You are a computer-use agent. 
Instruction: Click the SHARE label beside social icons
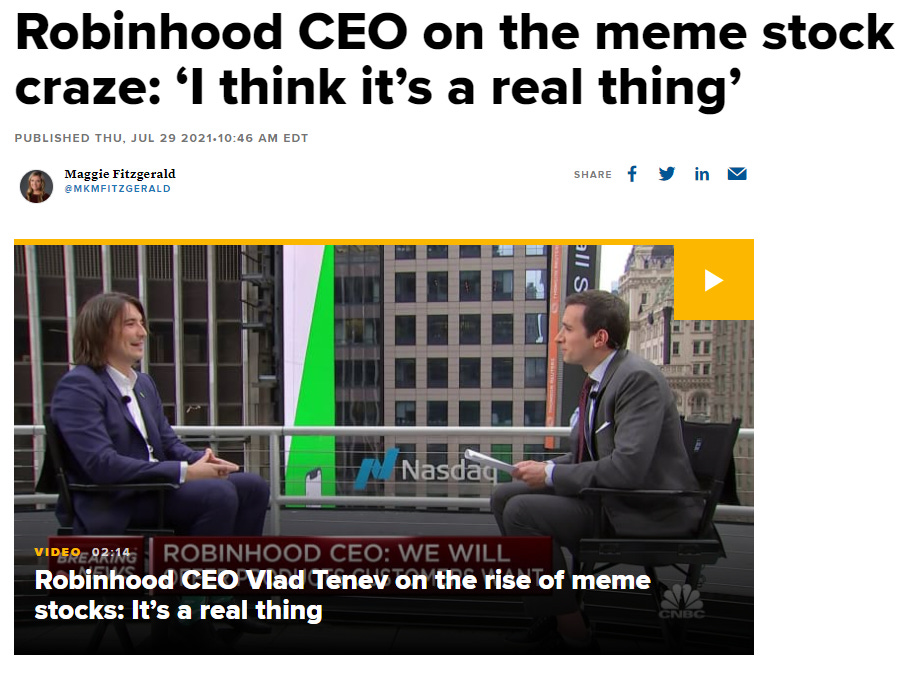[x=592, y=175]
